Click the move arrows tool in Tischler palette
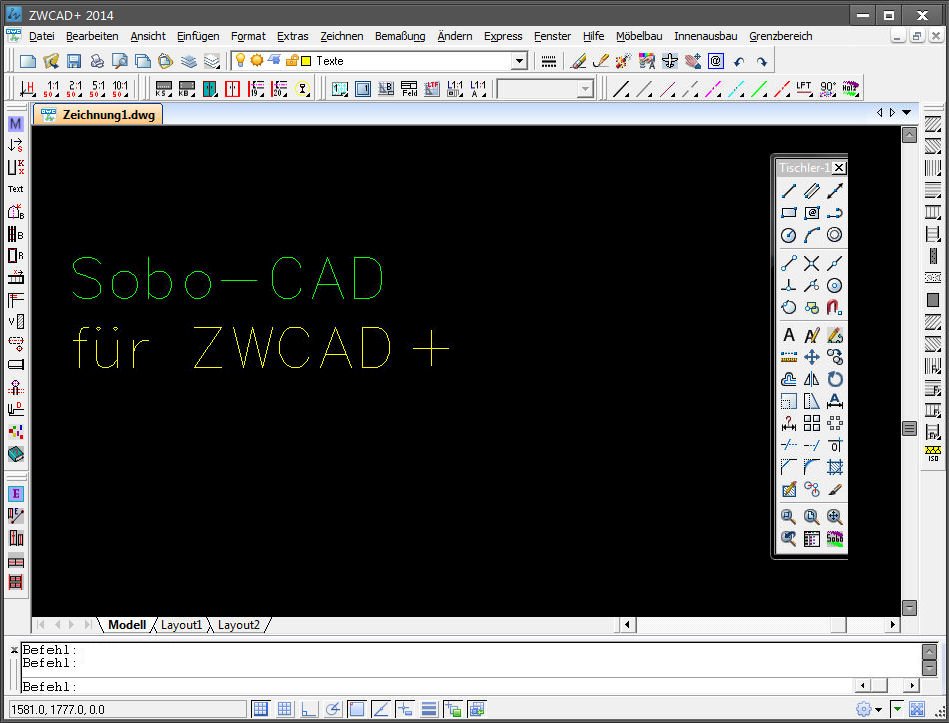This screenshot has height=723, width=949. (x=812, y=357)
